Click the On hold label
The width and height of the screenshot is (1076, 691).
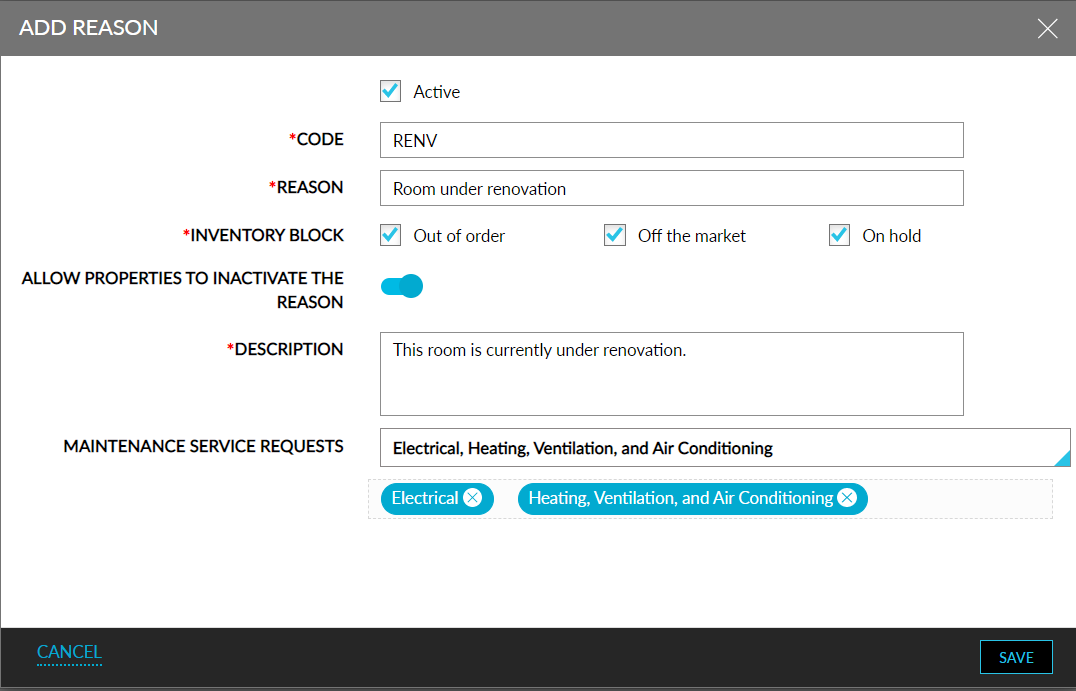tap(891, 236)
